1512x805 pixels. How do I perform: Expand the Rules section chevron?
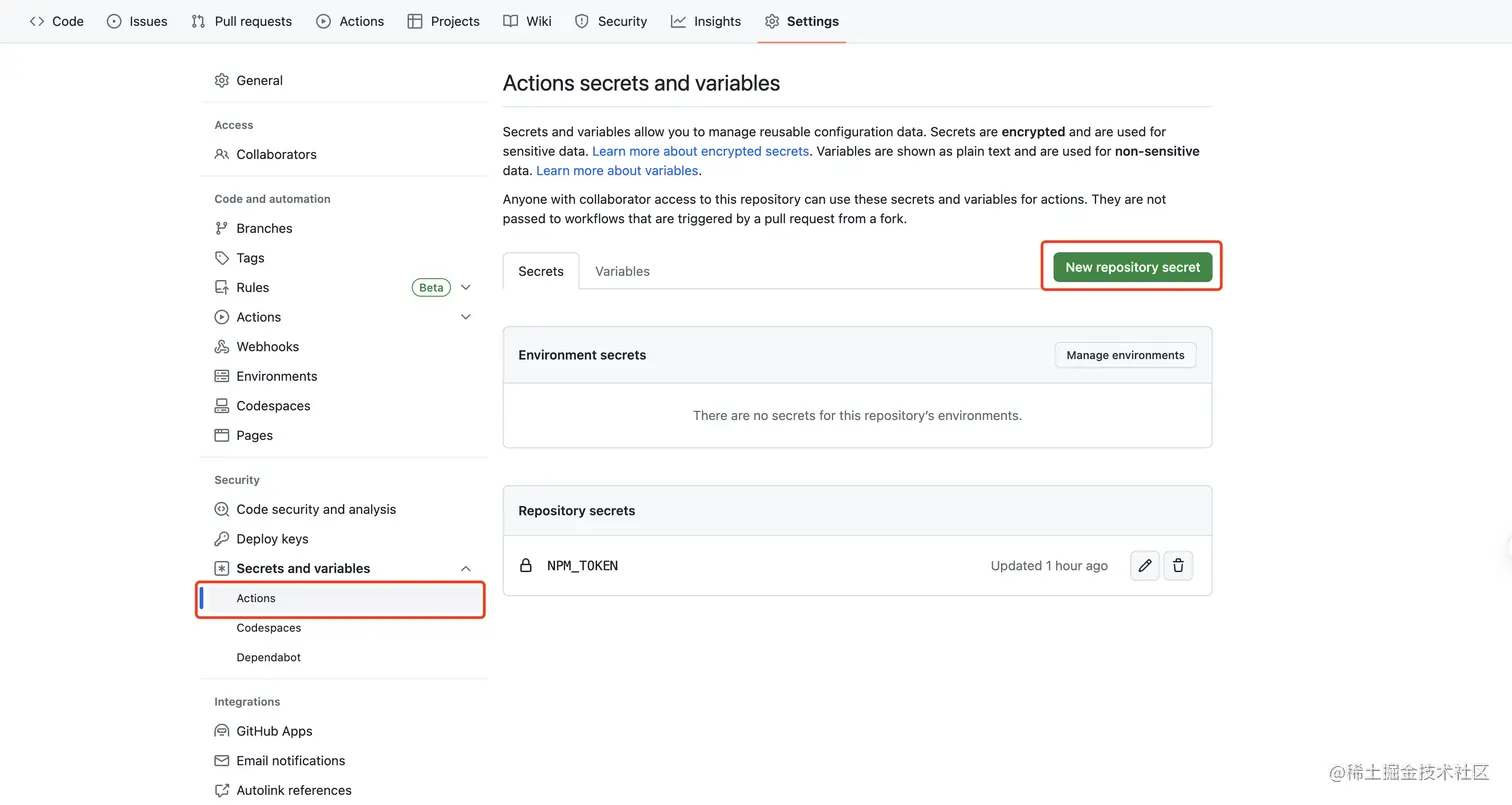coord(465,288)
